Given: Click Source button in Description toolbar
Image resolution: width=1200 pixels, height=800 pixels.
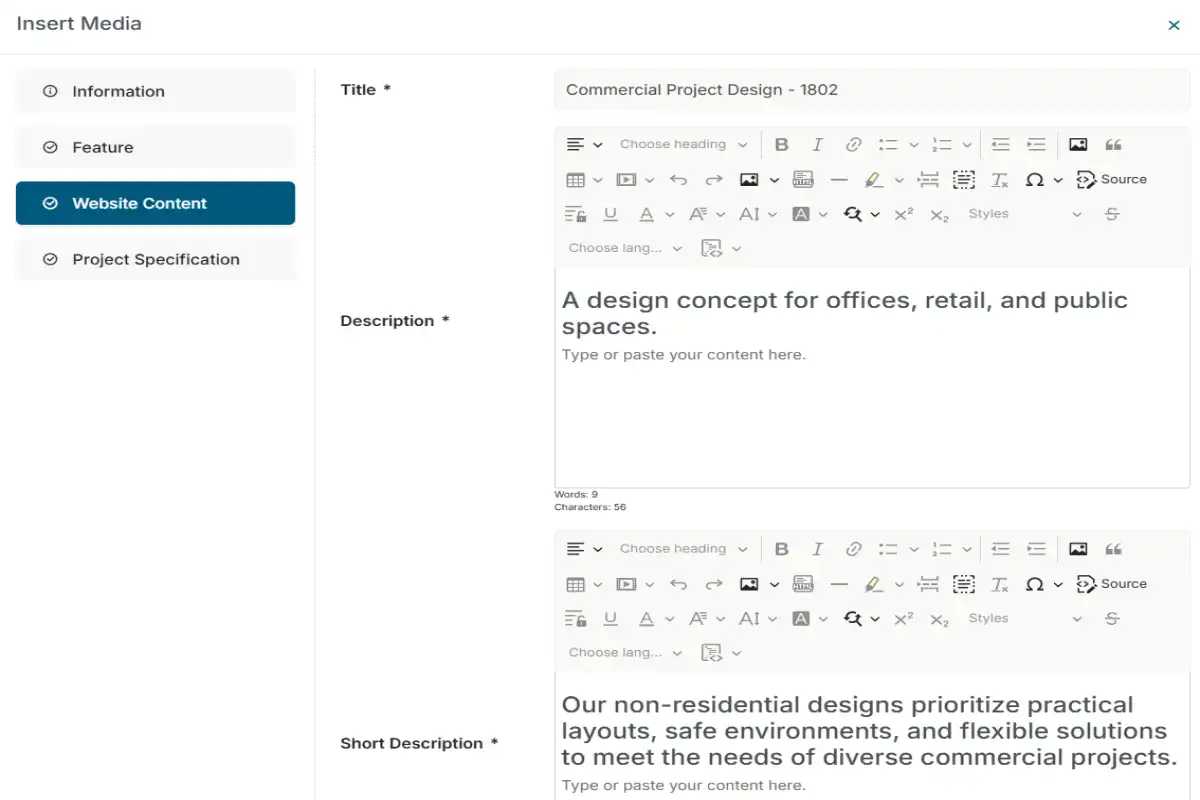Looking at the screenshot, I should [x=1111, y=180].
